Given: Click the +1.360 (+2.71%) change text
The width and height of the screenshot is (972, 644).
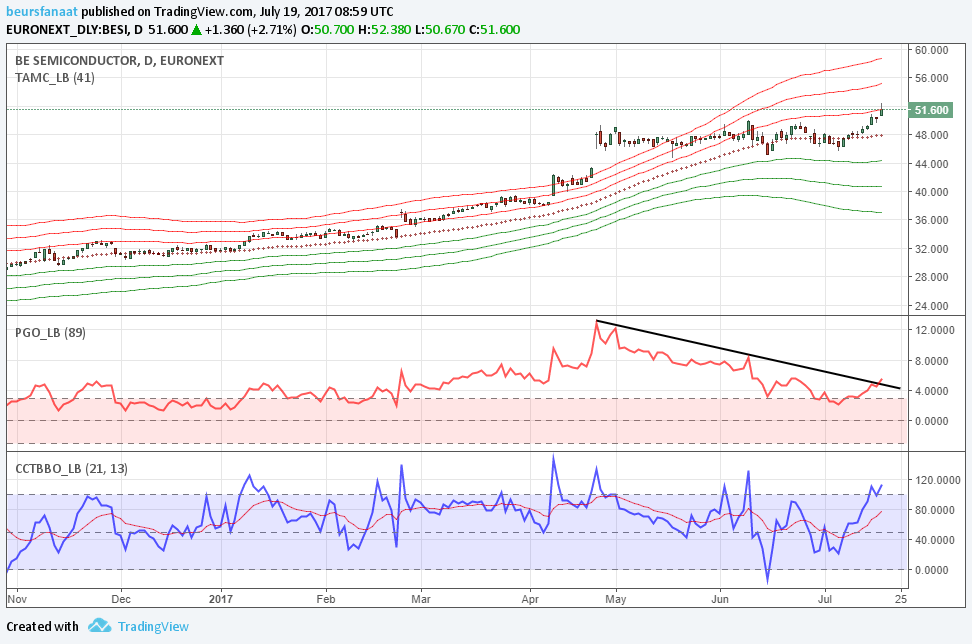Looking at the screenshot, I should click(x=251, y=30).
